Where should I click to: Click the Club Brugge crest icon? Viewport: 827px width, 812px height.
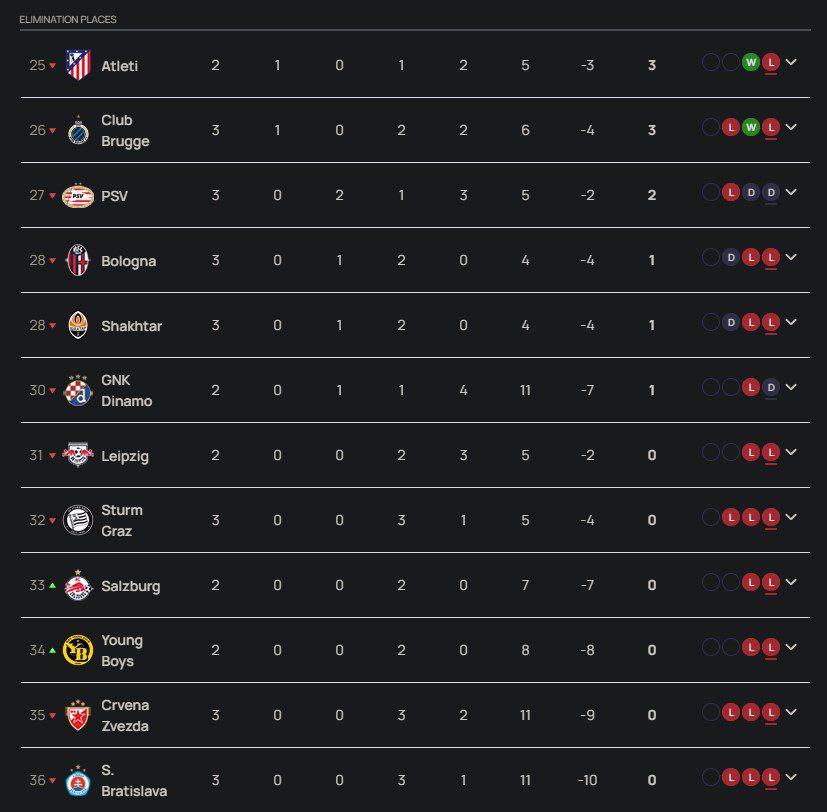coord(77,130)
